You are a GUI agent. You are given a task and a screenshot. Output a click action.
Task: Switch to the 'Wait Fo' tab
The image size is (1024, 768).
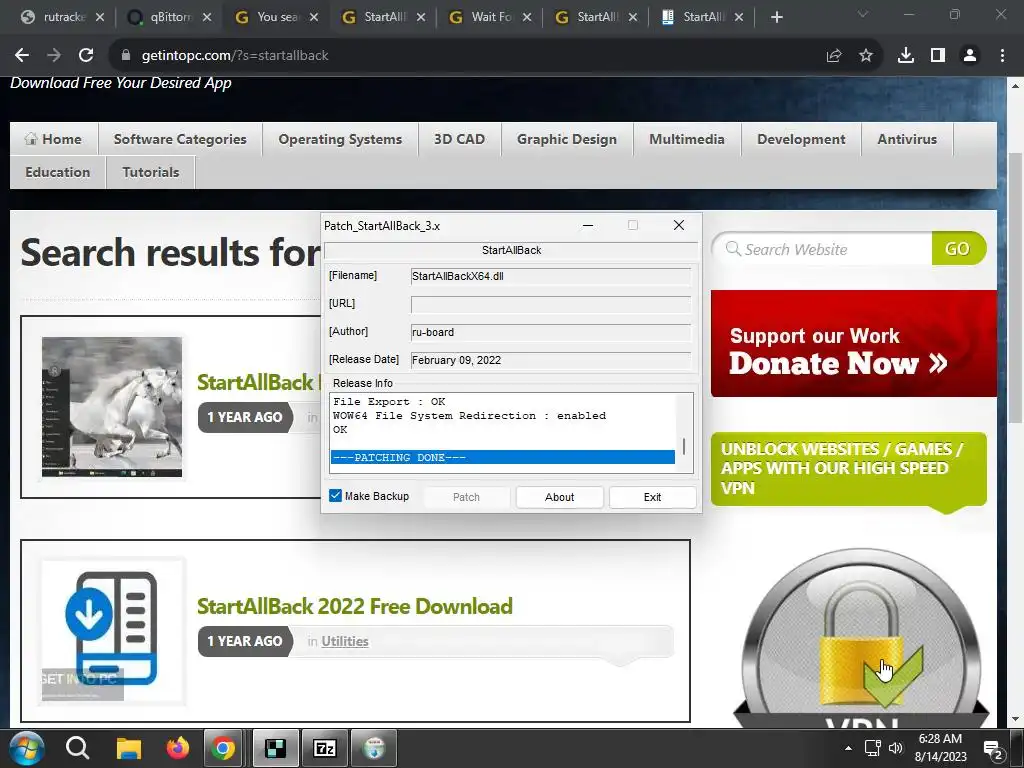coord(490,17)
